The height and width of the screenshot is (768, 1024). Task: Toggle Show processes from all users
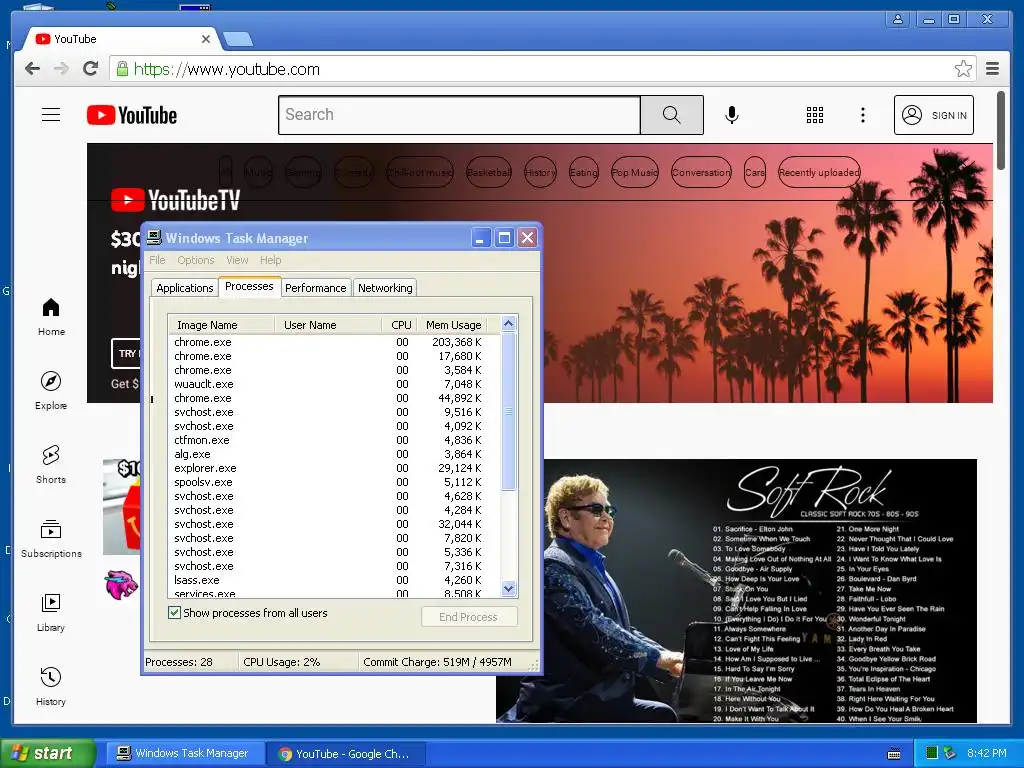coord(174,613)
